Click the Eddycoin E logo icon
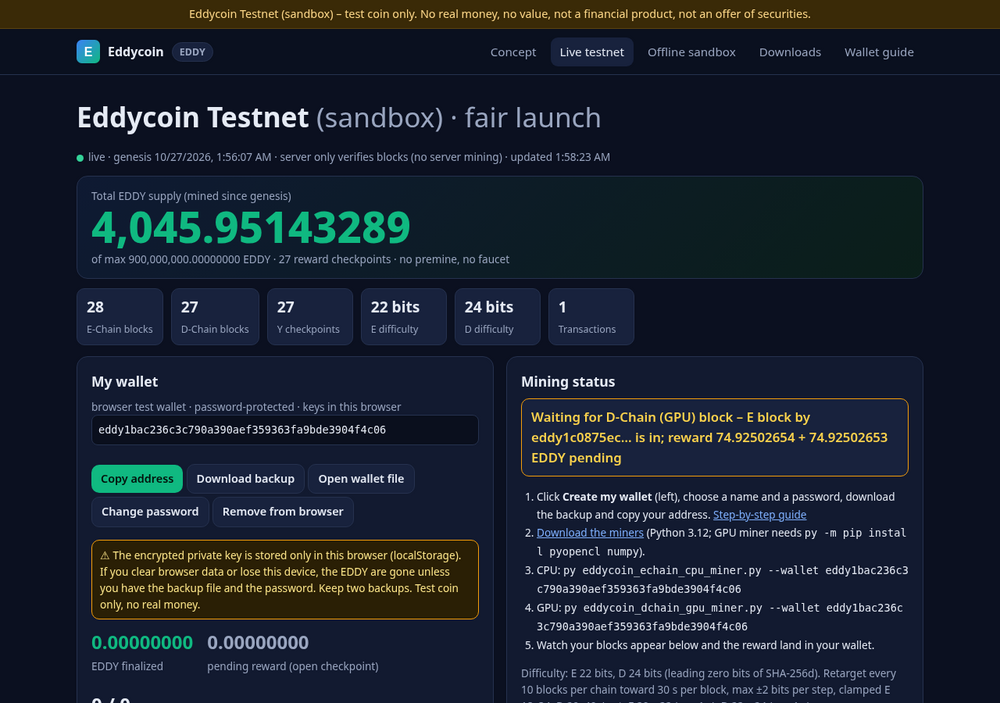The width and height of the screenshot is (1000, 703). (x=88, y=52)
